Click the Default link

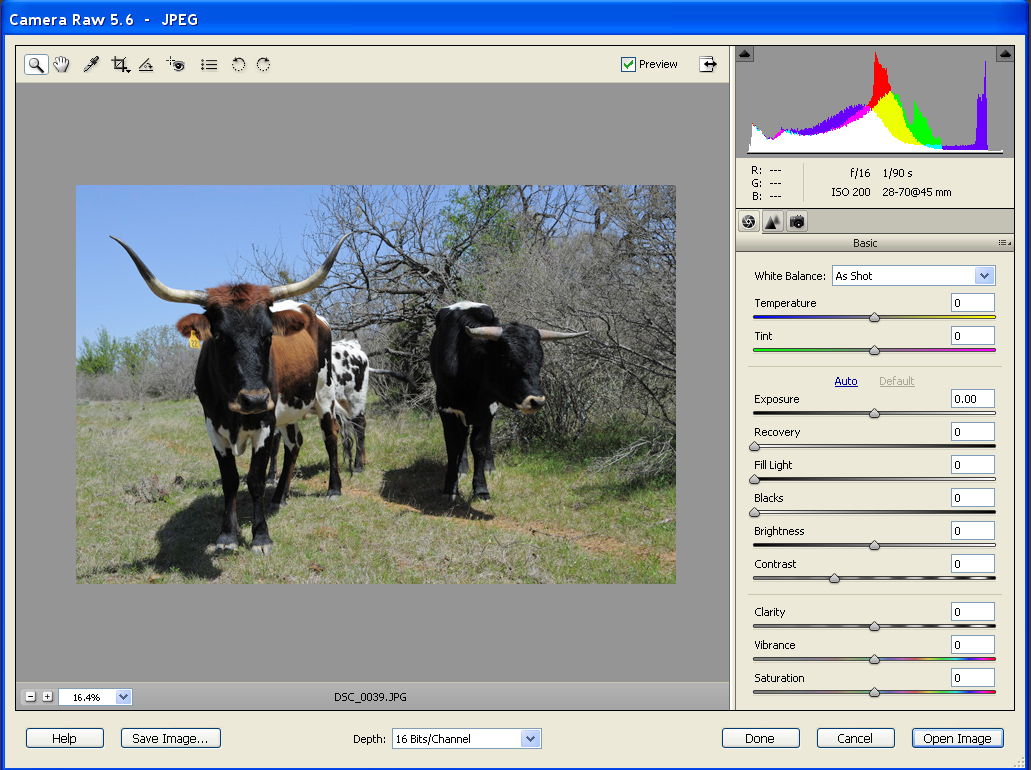(897, 381)
